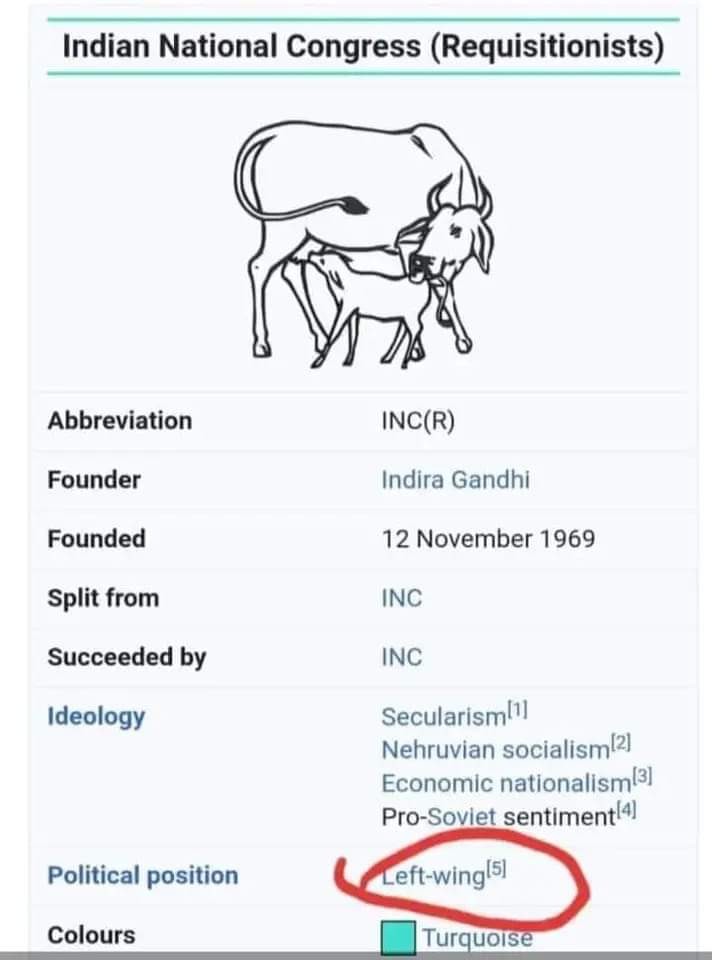Jump to citation 2 after Nehruvian socialism
The image size is (712, 960).
pos(620,743)
